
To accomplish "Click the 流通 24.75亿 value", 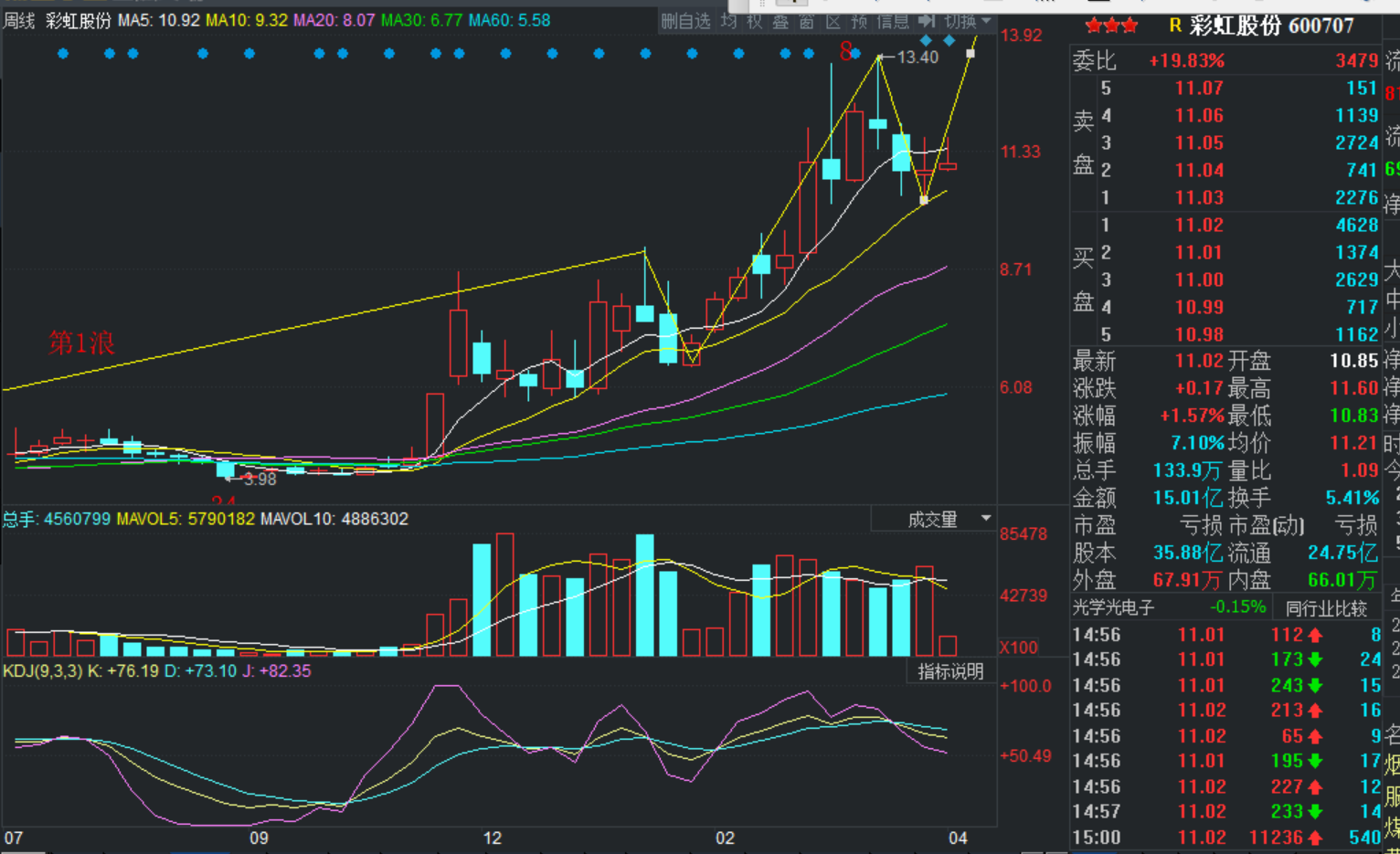I will [1342, 554].
